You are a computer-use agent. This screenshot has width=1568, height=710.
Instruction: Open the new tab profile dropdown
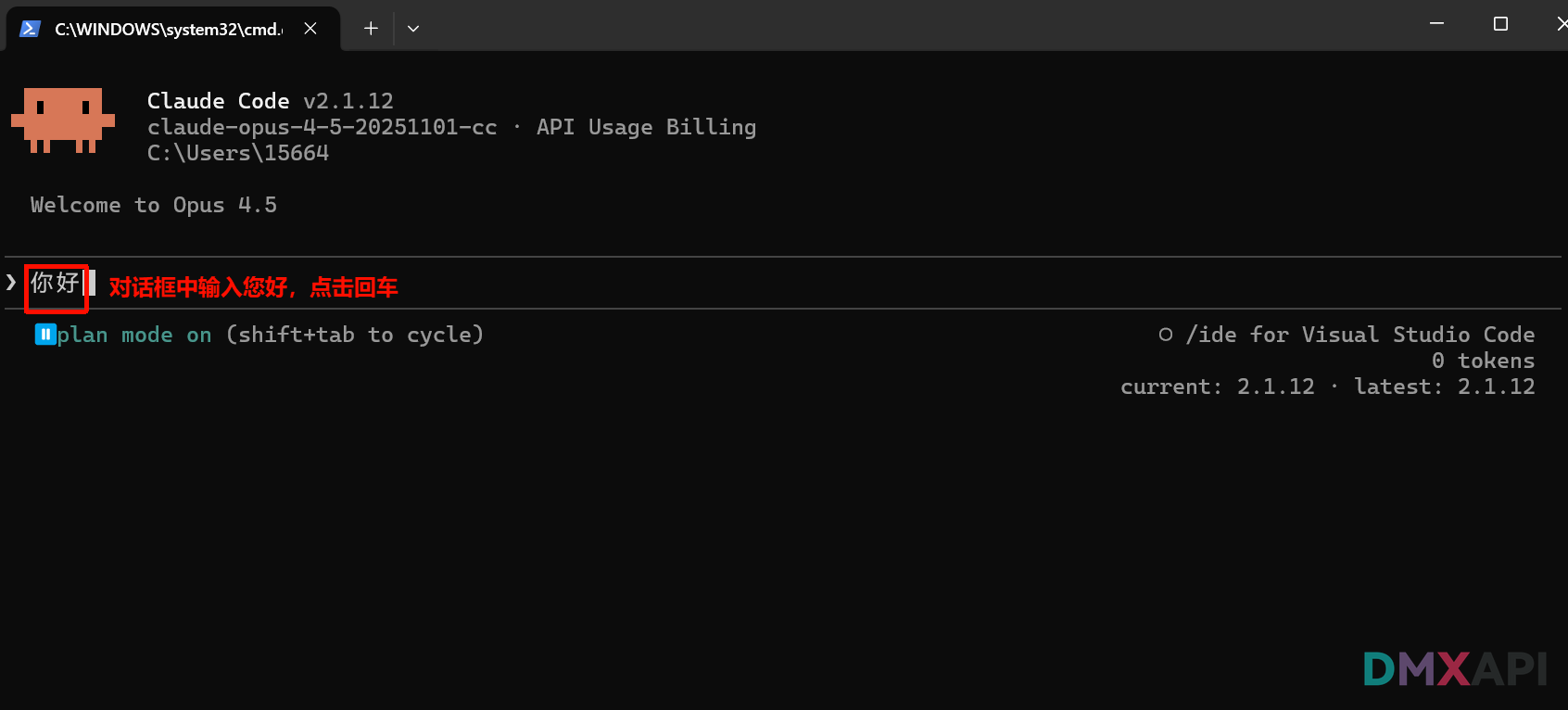pyautogui.click(x=413, y=29)
